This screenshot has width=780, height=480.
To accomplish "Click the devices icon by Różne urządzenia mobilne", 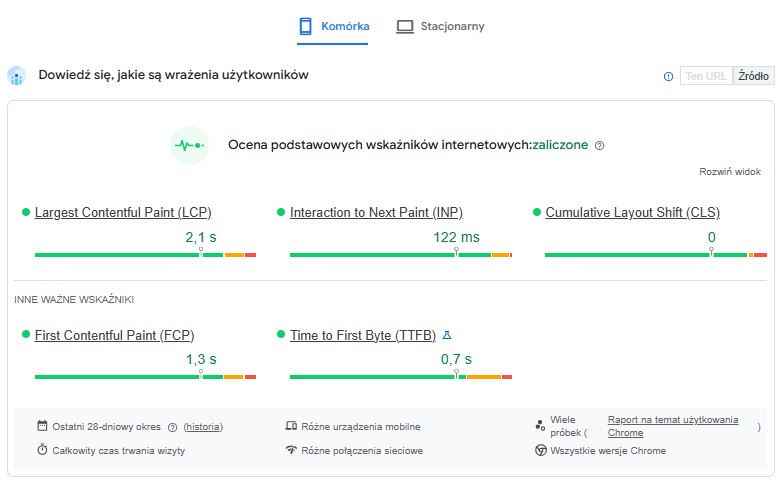I will tap(291, 426).
